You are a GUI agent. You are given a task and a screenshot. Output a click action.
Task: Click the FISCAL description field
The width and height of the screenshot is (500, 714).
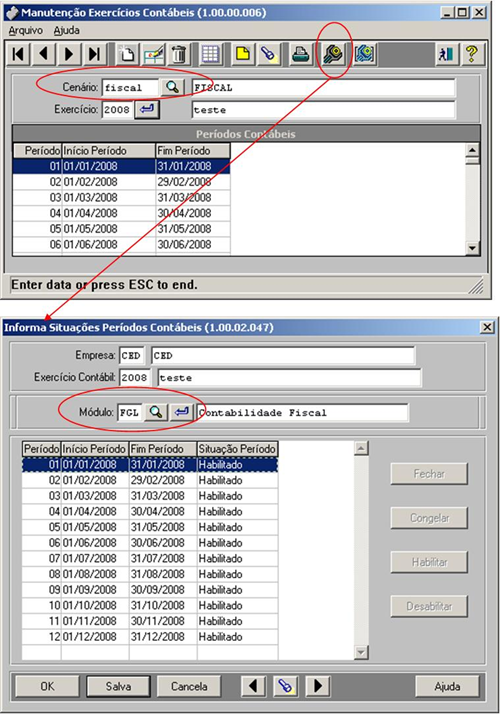[x=323, y=87]
